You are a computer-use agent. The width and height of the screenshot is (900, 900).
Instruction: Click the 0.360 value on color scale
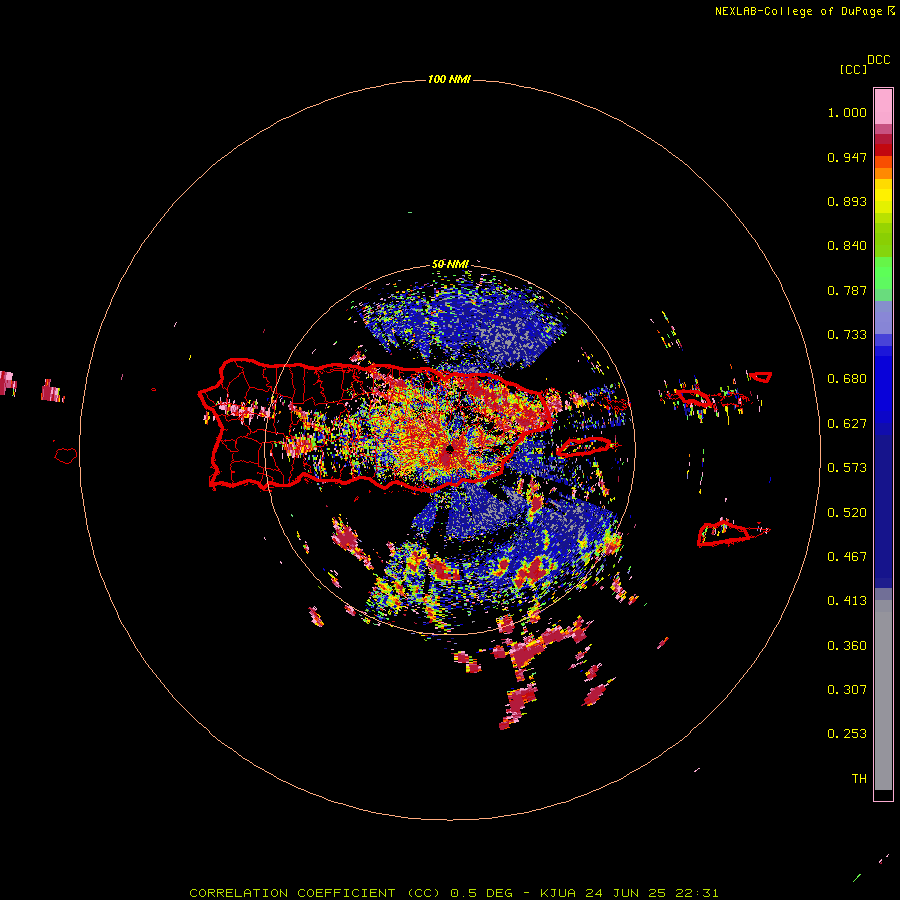tap(847, 646)
